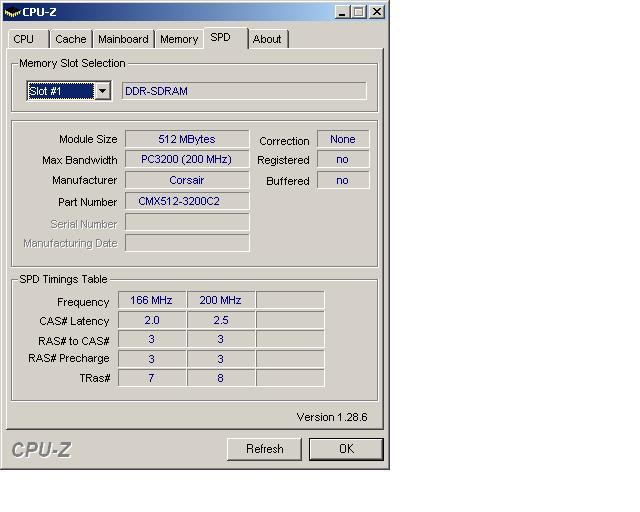Screen dimensions: 640x512
Task: Click the CAS# Latency 2.5 cell
Action: click(x=221, y=320)
